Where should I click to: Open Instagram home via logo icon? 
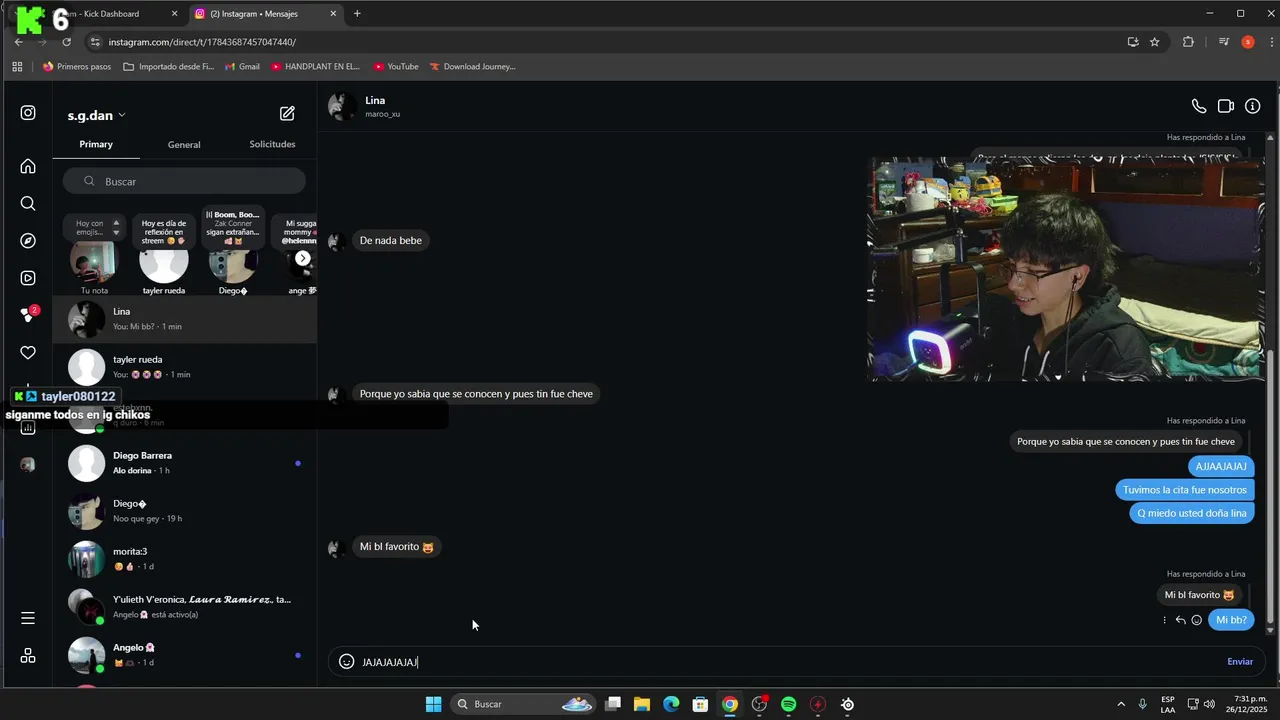28,113
